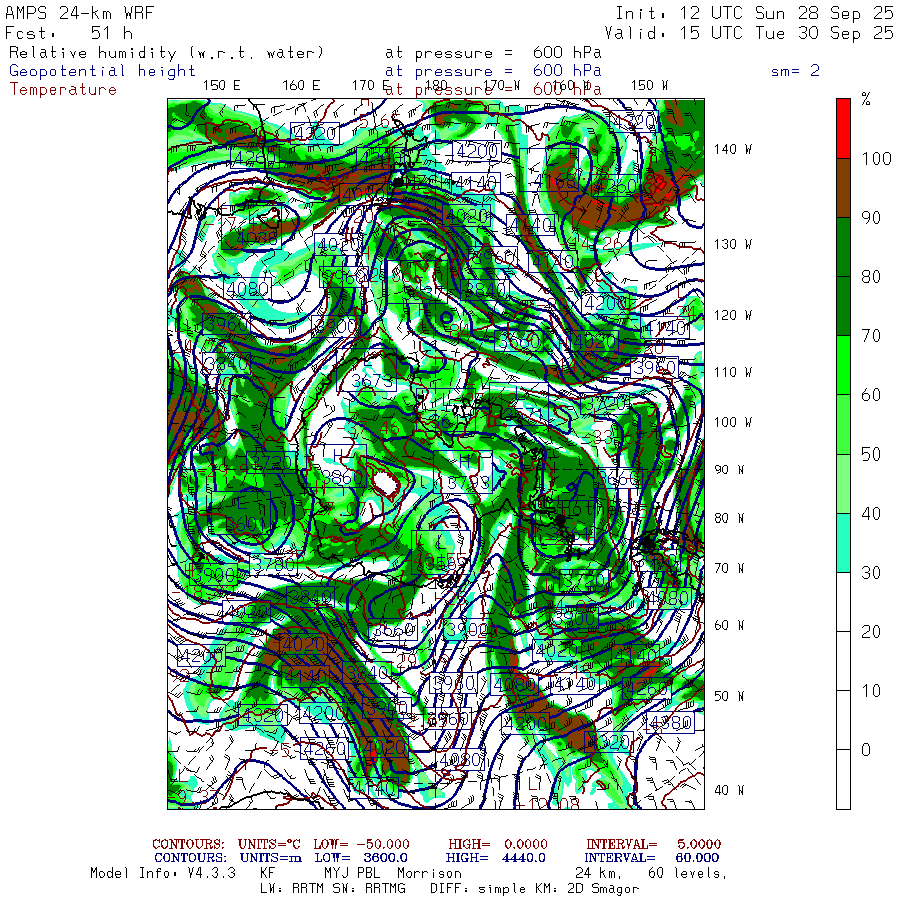
Task: Click the 'LW: RRTM SW: RRTMG' radiation text
Action: coord(333,889)
